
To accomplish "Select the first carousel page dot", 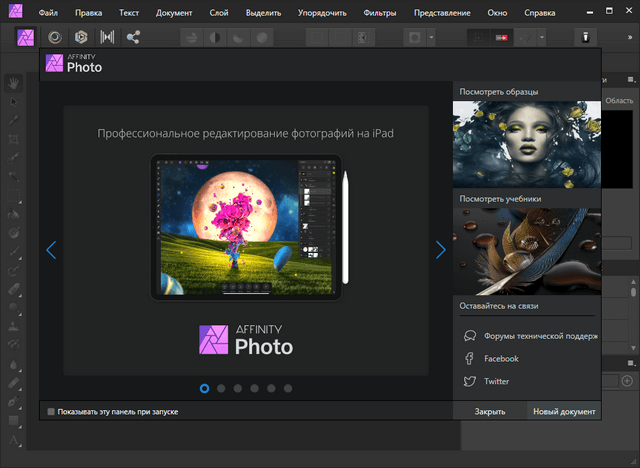I will [x=204, y=387].
